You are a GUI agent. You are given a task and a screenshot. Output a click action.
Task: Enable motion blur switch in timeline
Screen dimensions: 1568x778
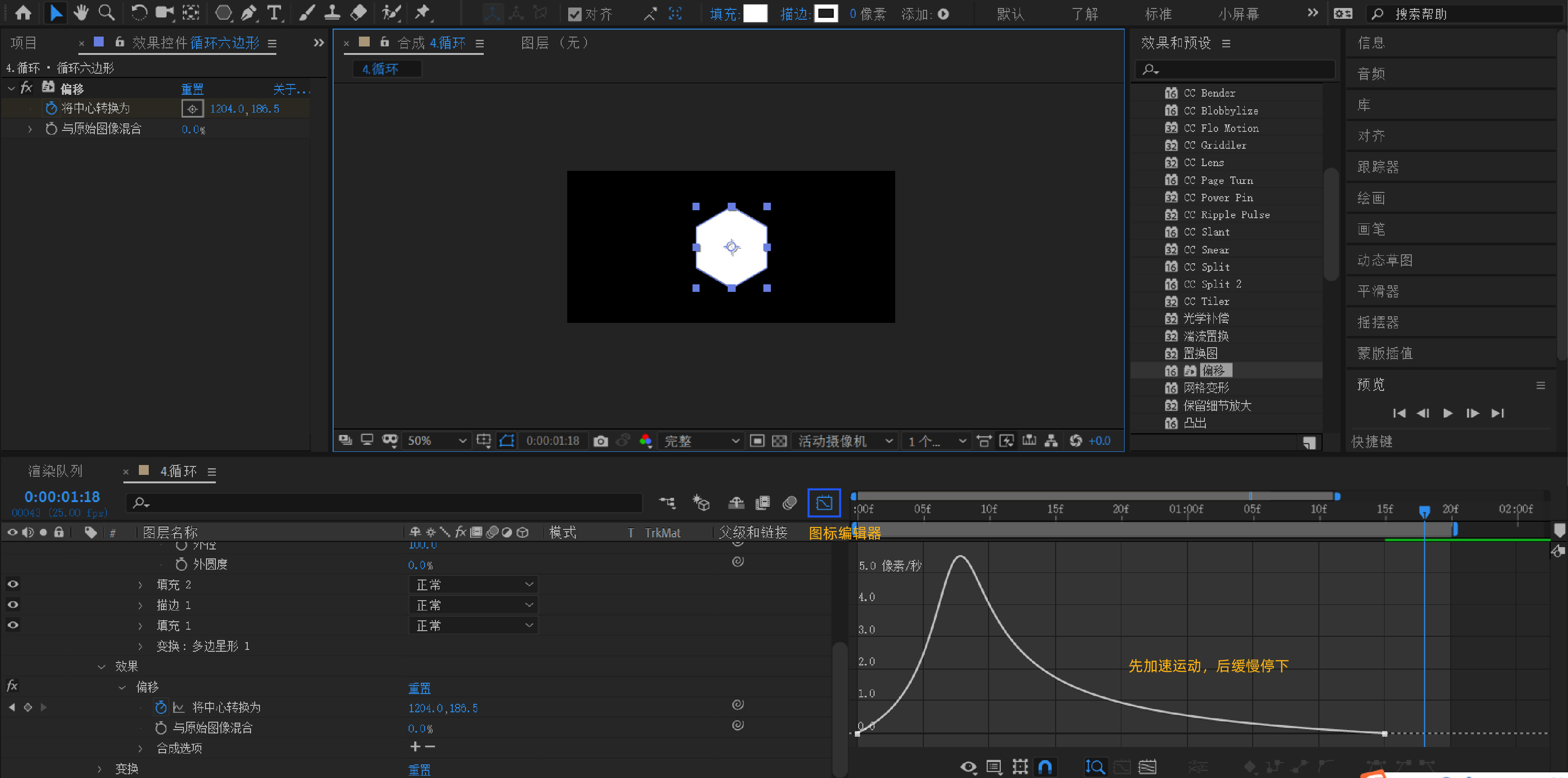click(790, 503)
